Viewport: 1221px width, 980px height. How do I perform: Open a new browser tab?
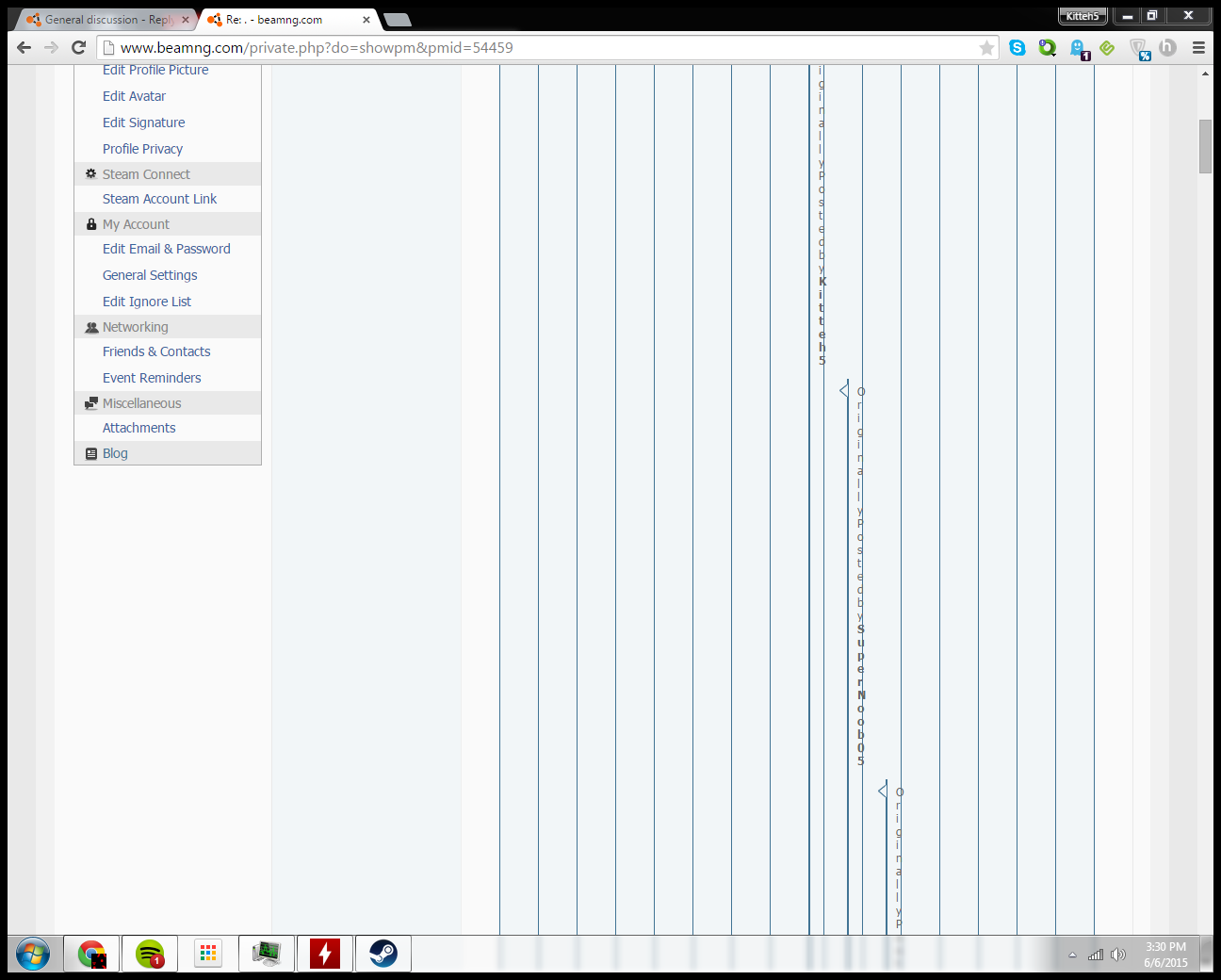point(398,20)
